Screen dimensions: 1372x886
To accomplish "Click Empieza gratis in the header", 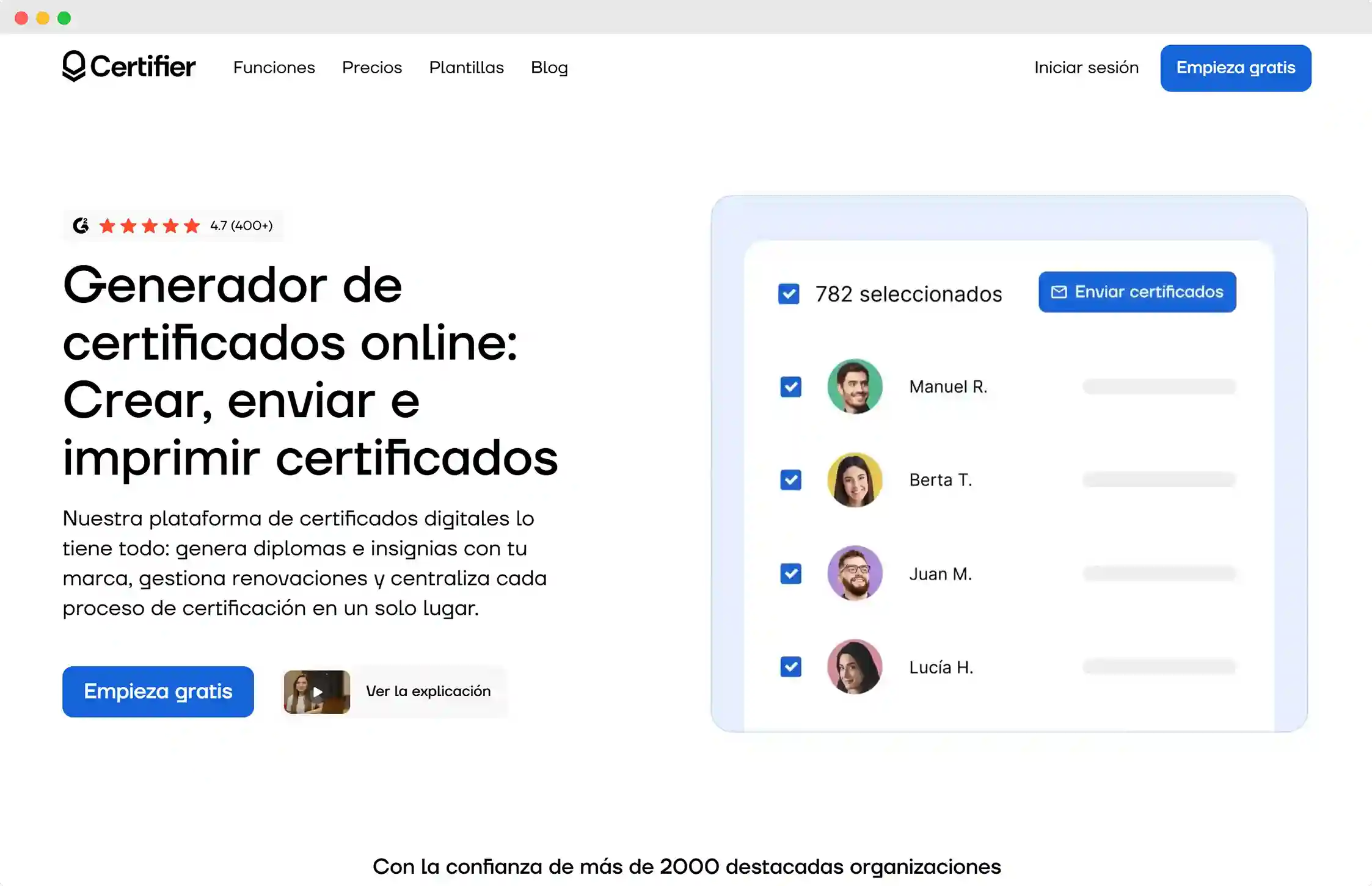I will pos(1235,68).
